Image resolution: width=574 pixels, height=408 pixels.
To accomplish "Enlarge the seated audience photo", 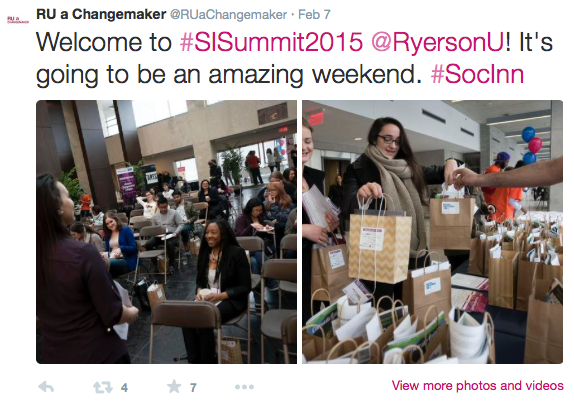I will [x=166, y=232].
